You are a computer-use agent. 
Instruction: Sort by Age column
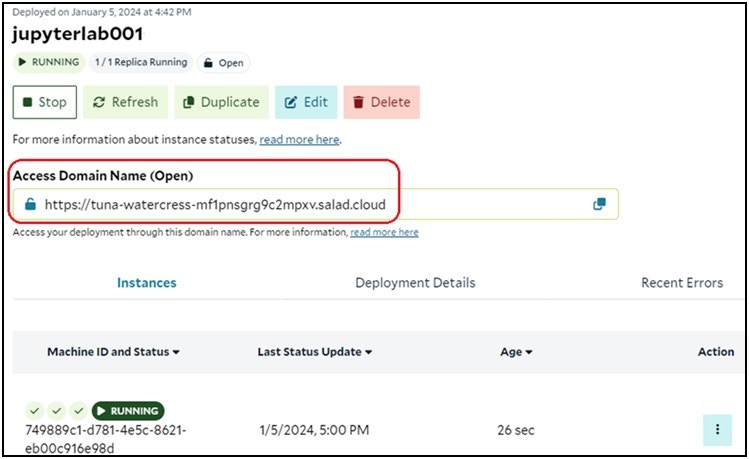point(516,352)
